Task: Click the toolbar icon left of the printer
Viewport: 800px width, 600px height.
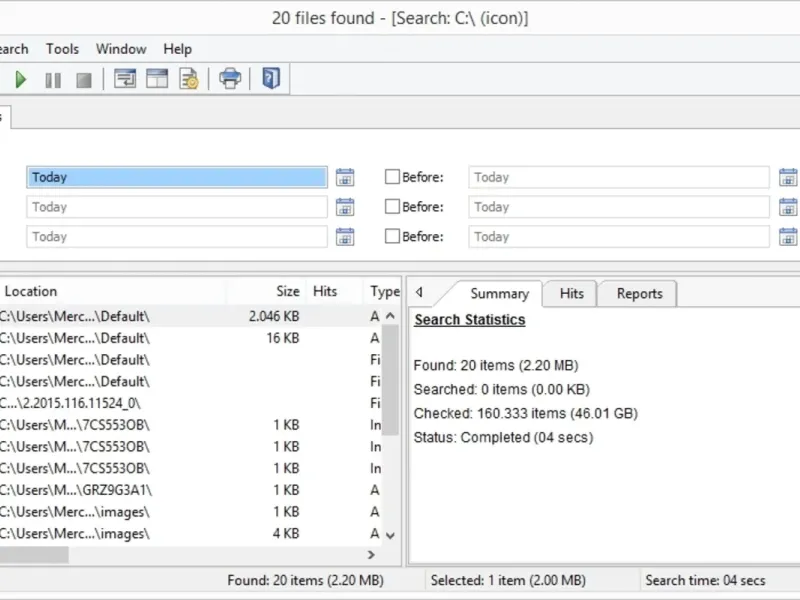Action: [x=189, y=79]
